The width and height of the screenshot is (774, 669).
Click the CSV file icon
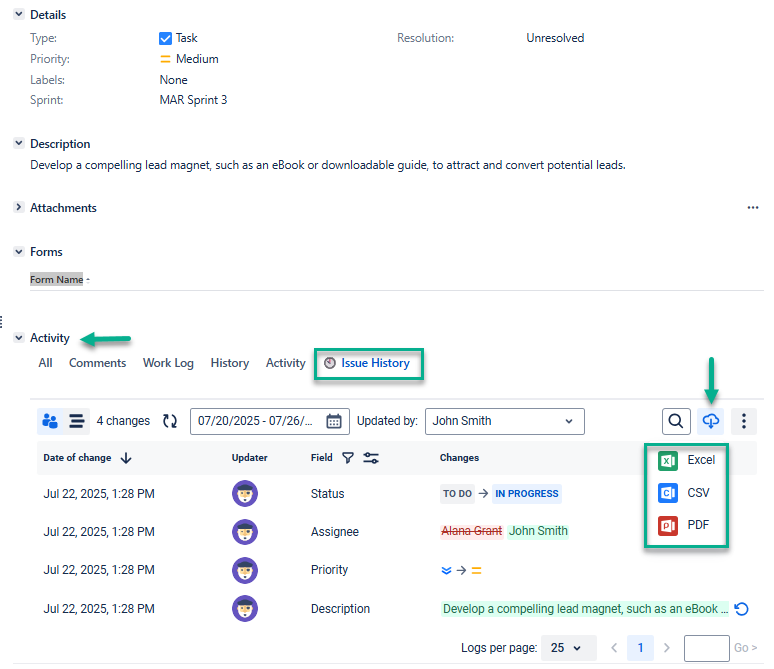[x=667, y=493]
